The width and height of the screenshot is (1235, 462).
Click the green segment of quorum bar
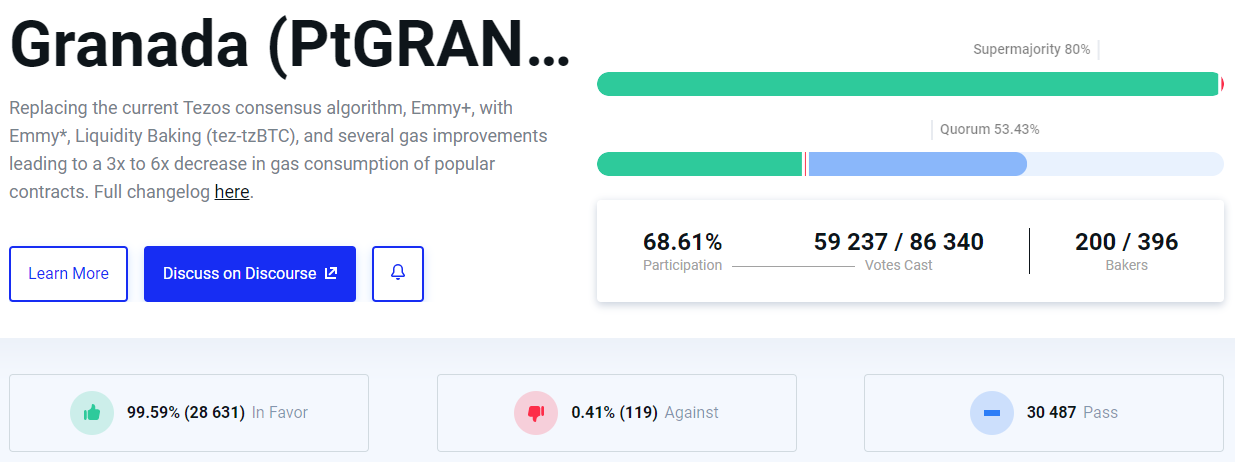(x=700, y=164)
